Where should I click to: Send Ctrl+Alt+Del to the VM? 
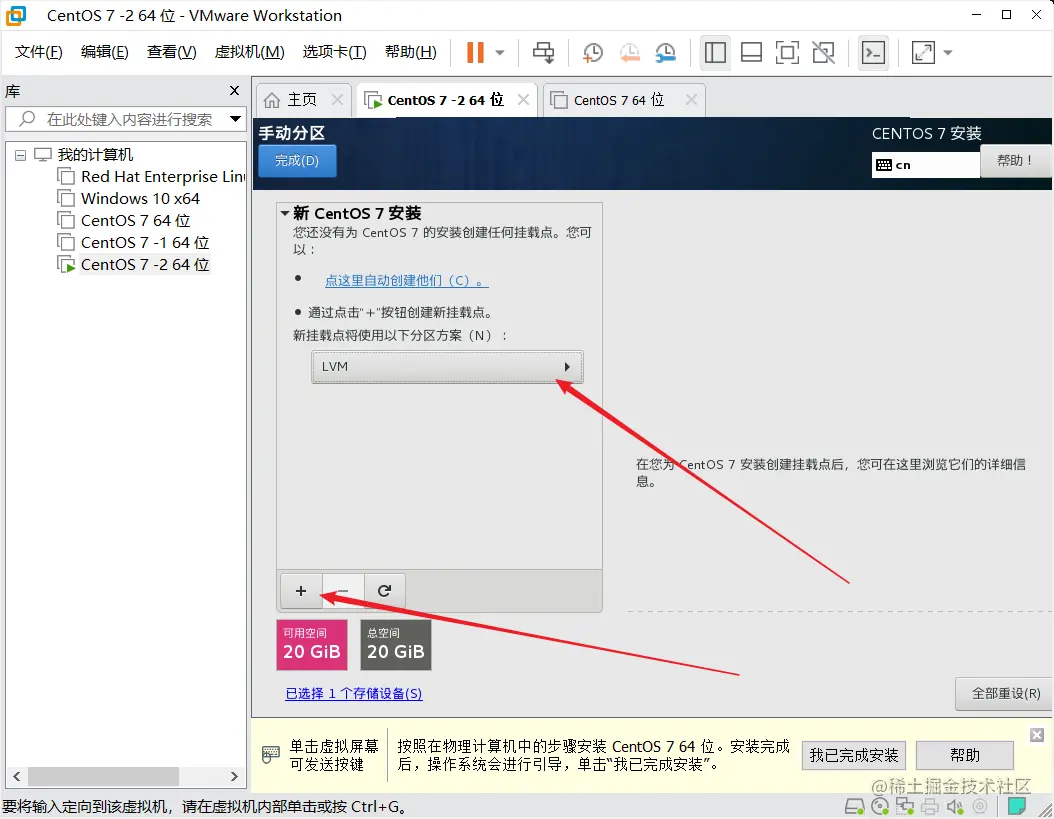pos(543,52)
